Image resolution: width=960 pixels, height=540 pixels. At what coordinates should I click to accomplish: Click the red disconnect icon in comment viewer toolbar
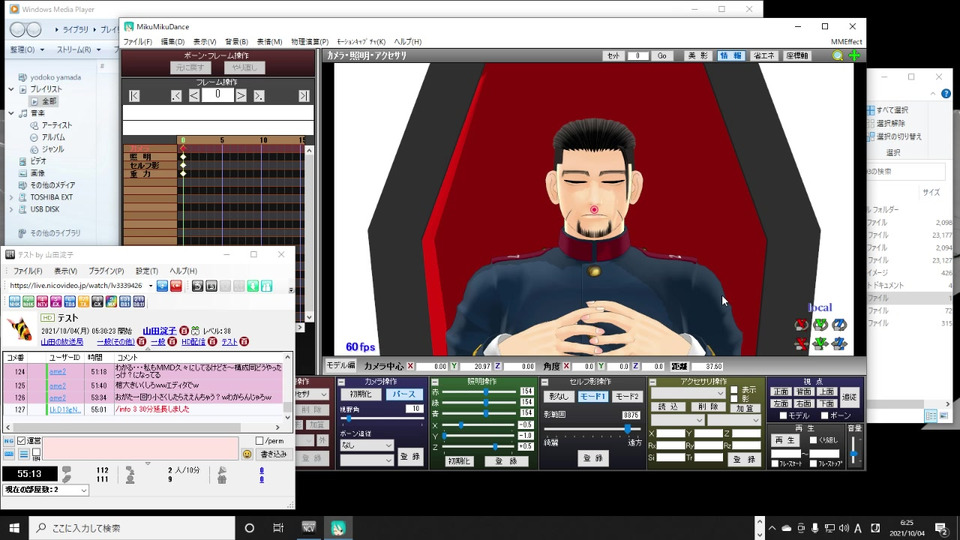click(176, 286)
